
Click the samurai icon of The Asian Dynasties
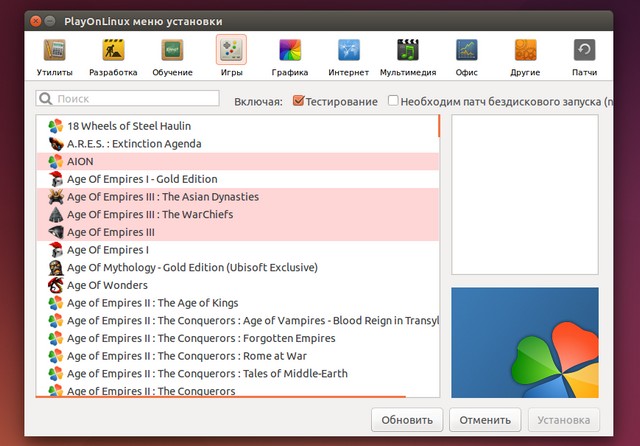coord(56,197)
